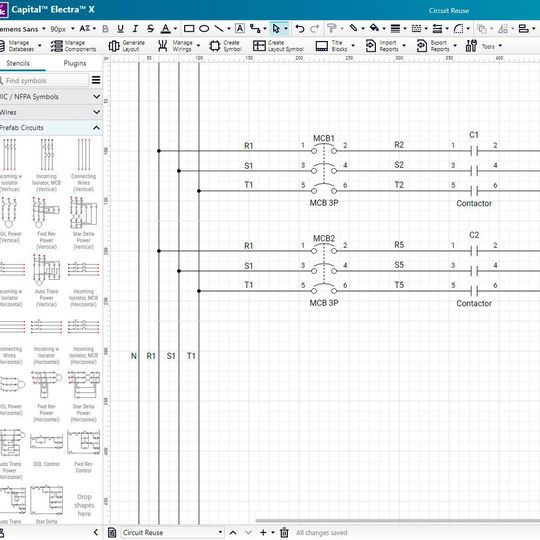Activate the pointer selection tool

[276, 29]
